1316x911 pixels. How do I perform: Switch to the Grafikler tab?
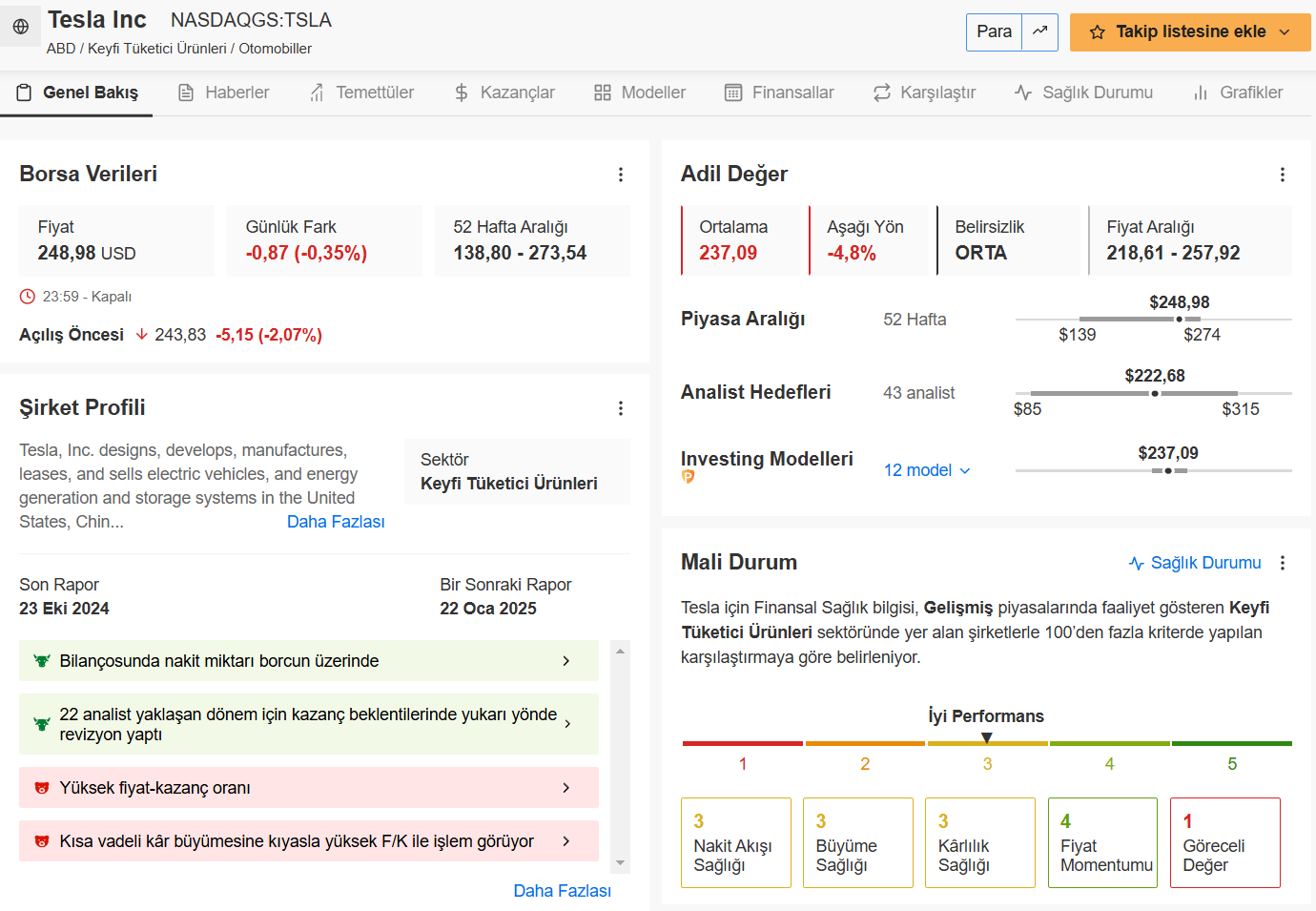1238,93
